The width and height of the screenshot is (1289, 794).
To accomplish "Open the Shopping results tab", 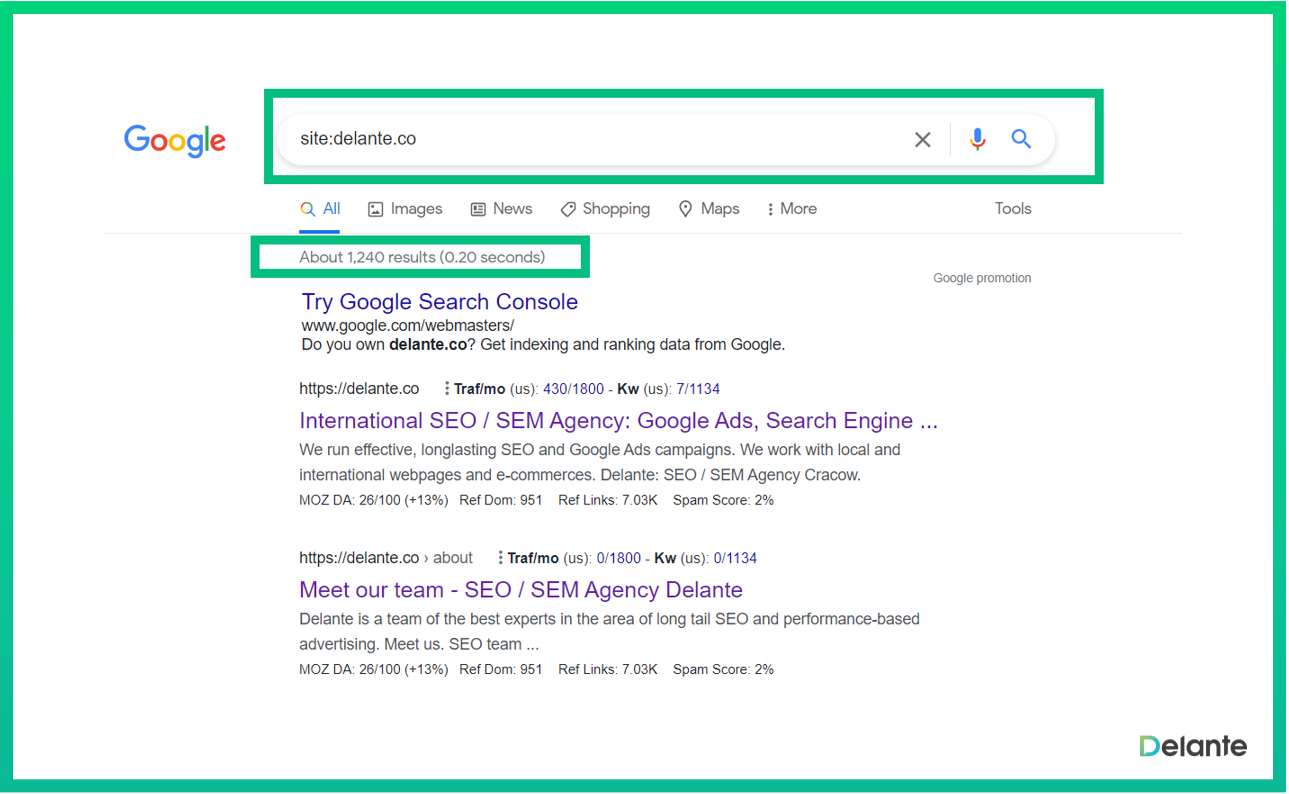I will [605, 209].
